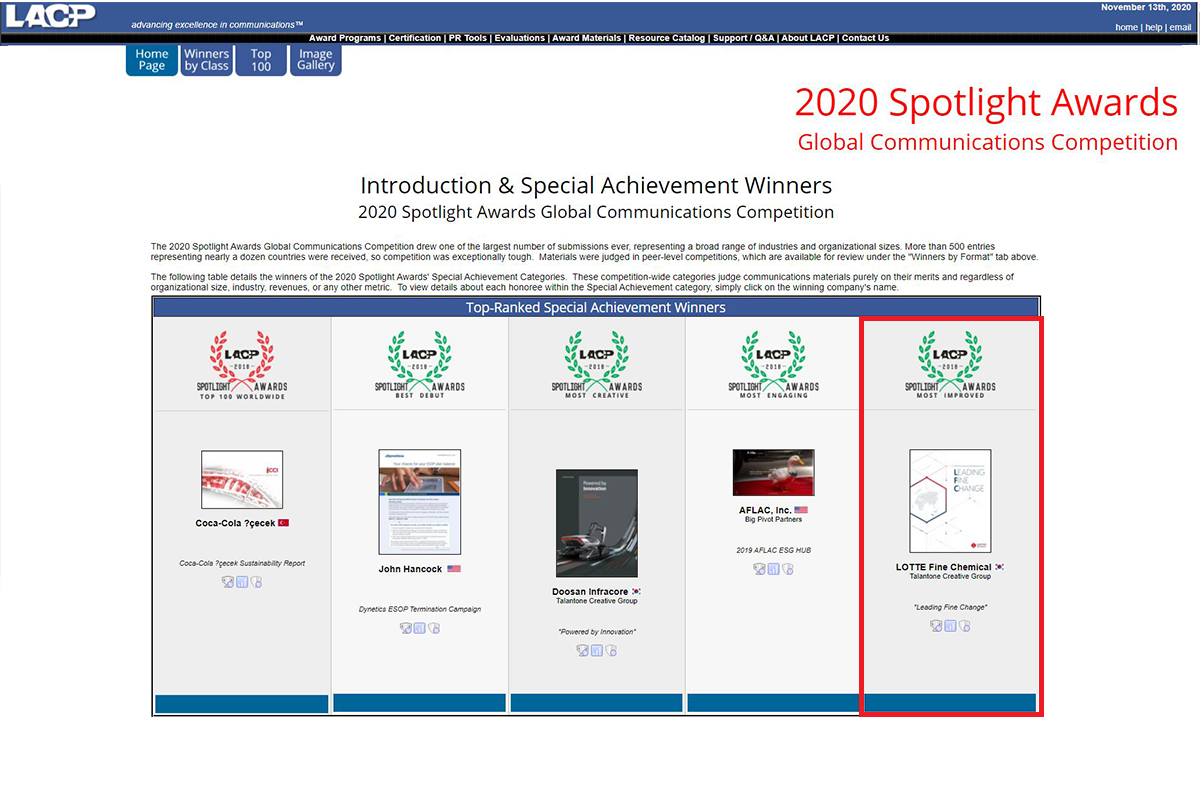Click "Talantone Creative Group" under Doosan Infracore
The image size is (1200, 800).
tap(596, 601)
